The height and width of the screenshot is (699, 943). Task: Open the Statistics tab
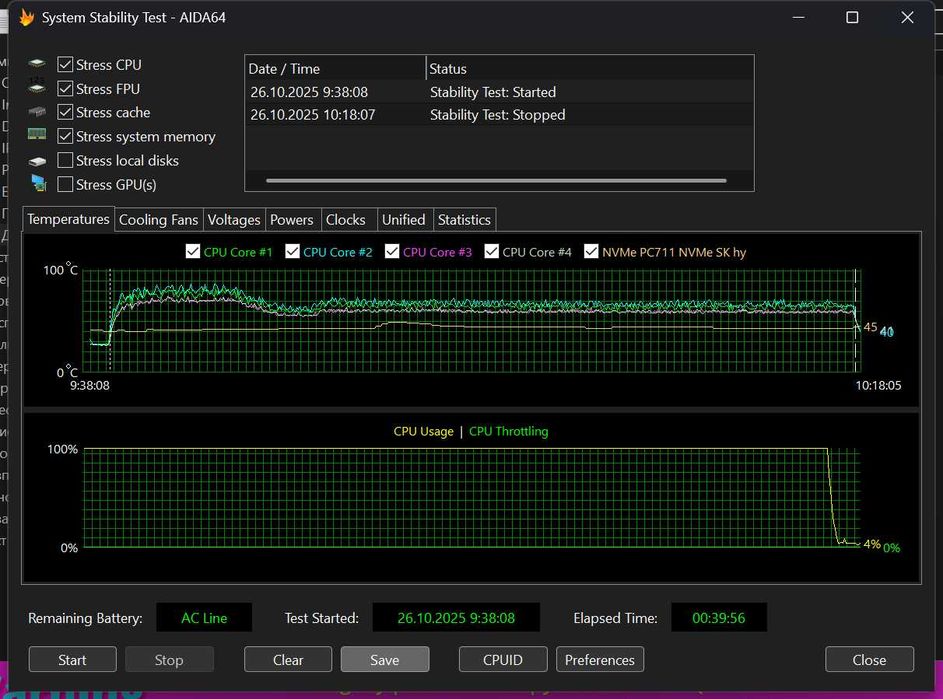(464, 220)
